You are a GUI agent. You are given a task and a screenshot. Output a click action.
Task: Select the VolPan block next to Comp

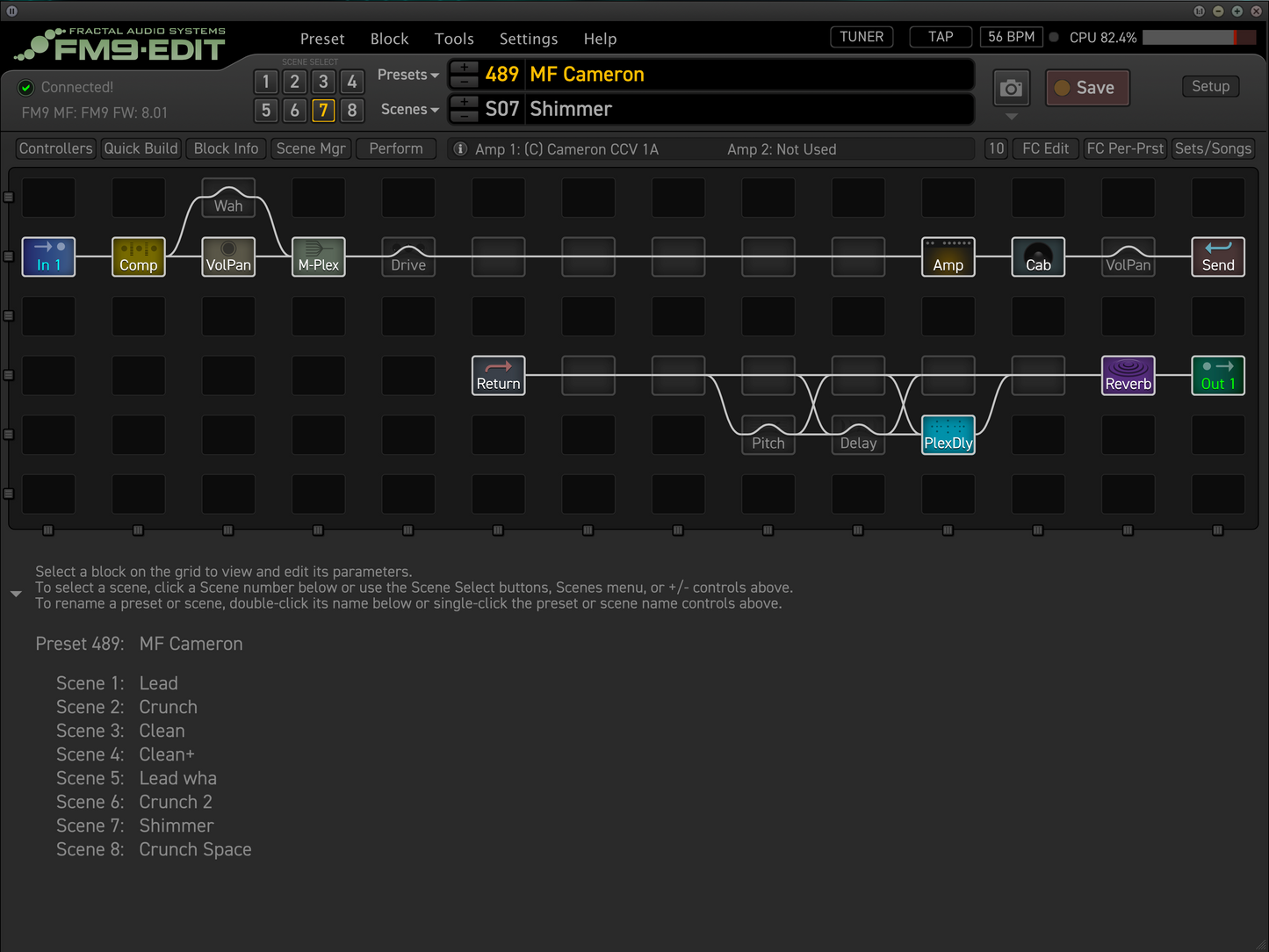click(x=228, y=256)
